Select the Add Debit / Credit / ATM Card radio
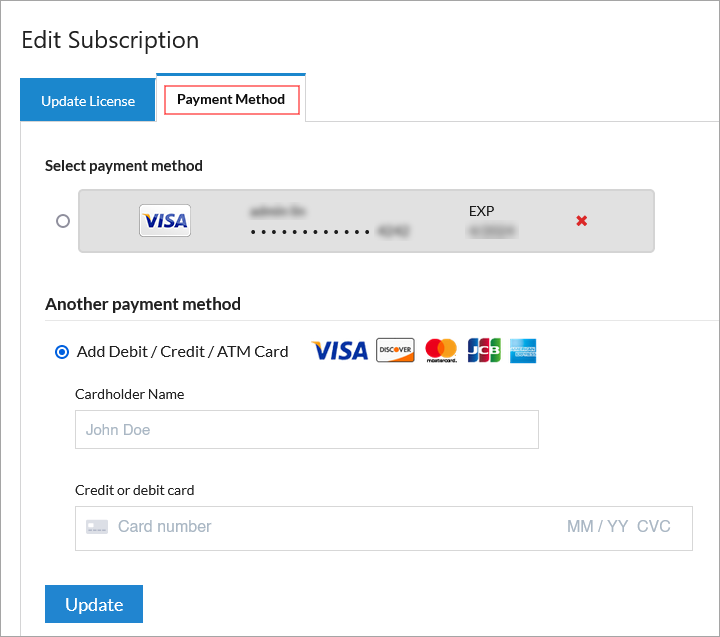Viewport: 720px width, 637px height. [x=63, y=351]
